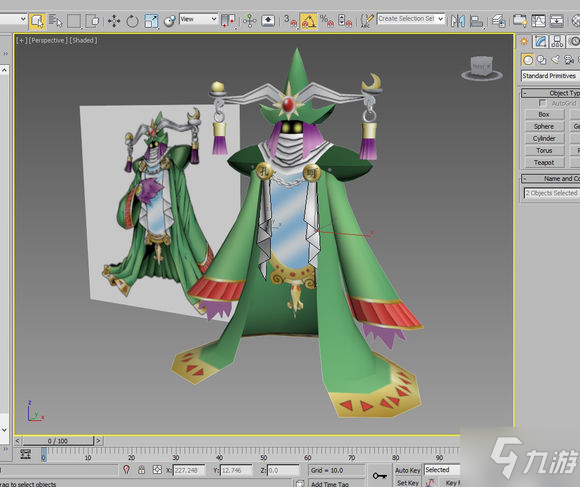Click Sphere primitive button

544,126
